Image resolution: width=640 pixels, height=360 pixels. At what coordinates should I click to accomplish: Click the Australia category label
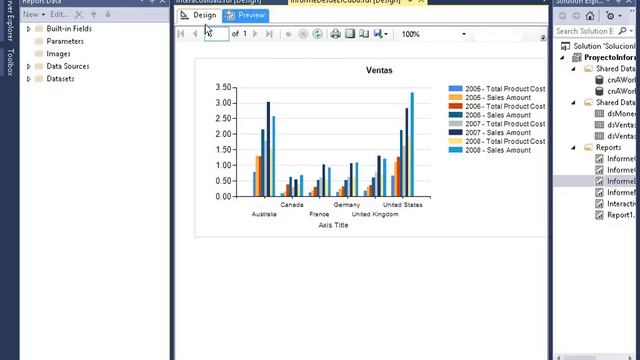(264, 214)
